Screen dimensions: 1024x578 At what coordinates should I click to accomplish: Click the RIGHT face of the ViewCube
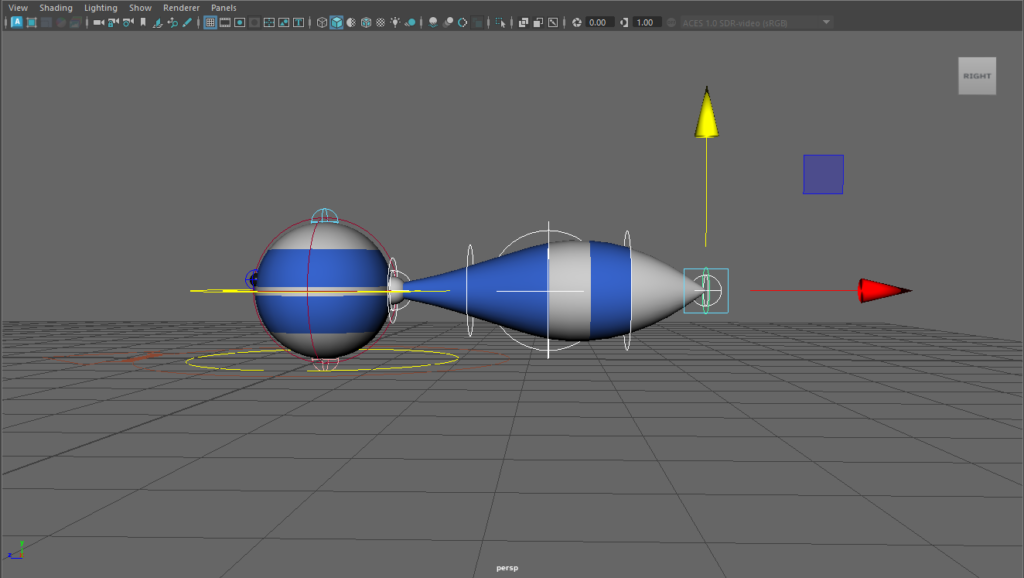coord(977,76)
